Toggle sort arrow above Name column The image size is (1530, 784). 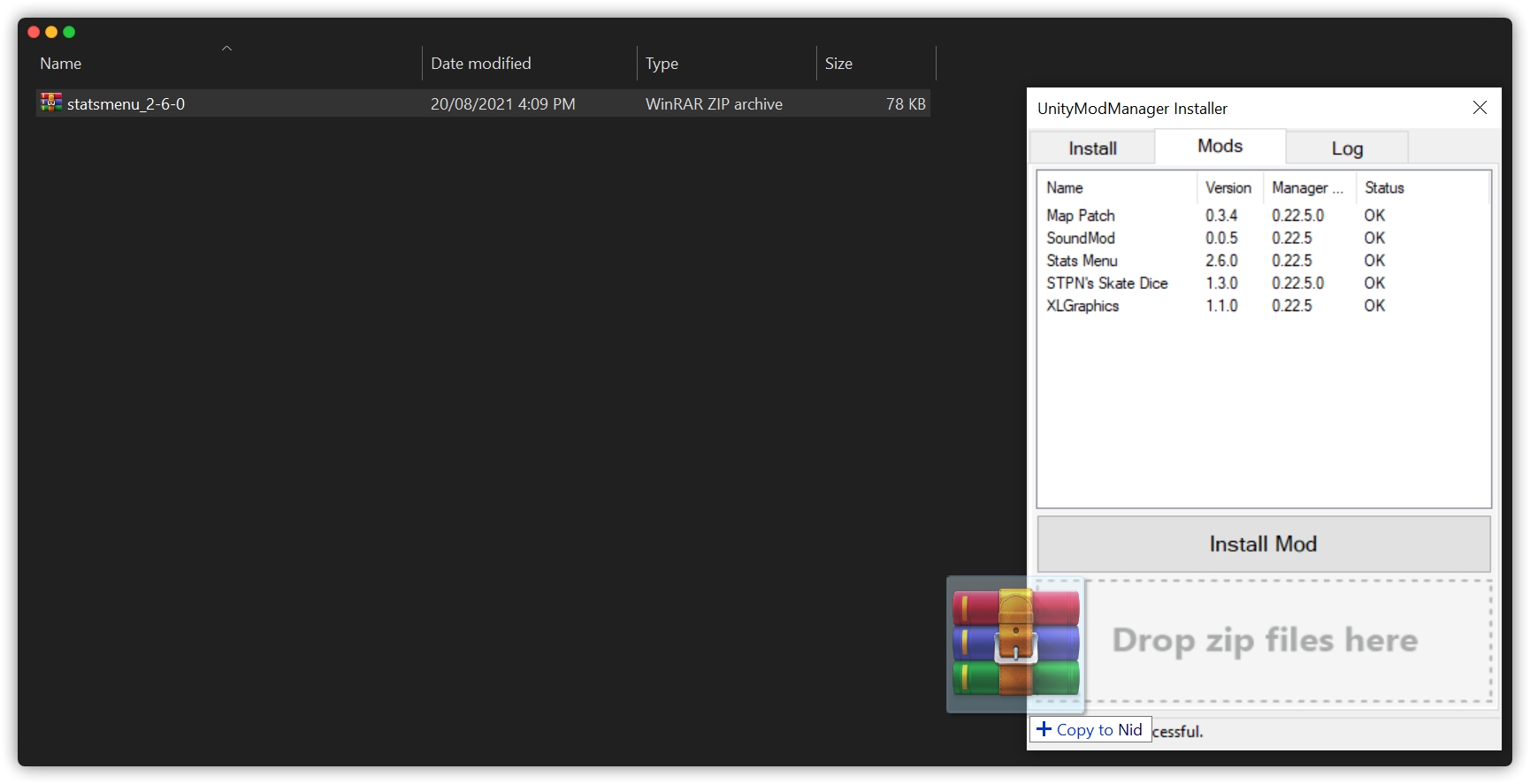click(x=226, y=48)
